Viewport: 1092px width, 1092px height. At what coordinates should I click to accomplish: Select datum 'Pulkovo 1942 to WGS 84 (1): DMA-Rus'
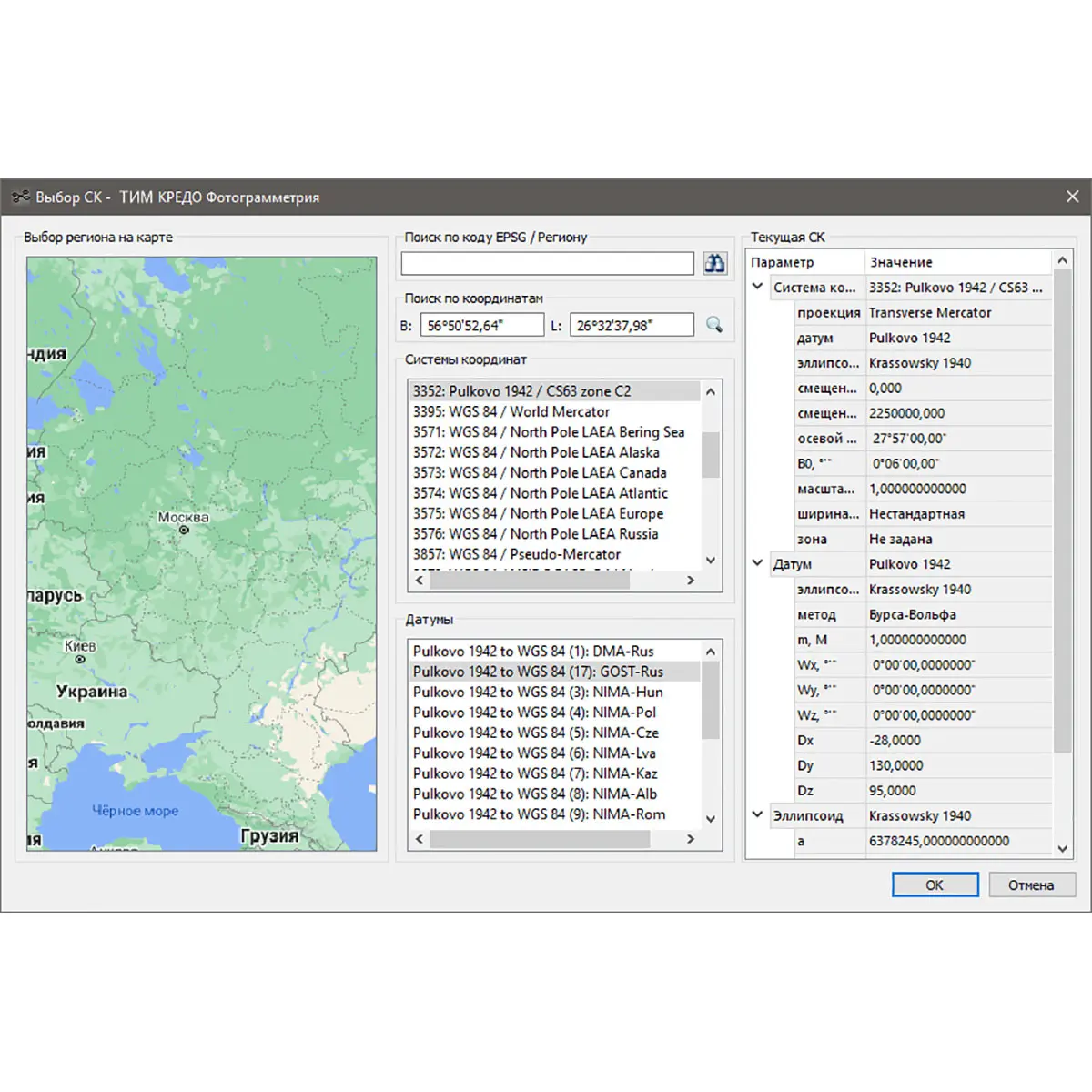pos(532,652)
